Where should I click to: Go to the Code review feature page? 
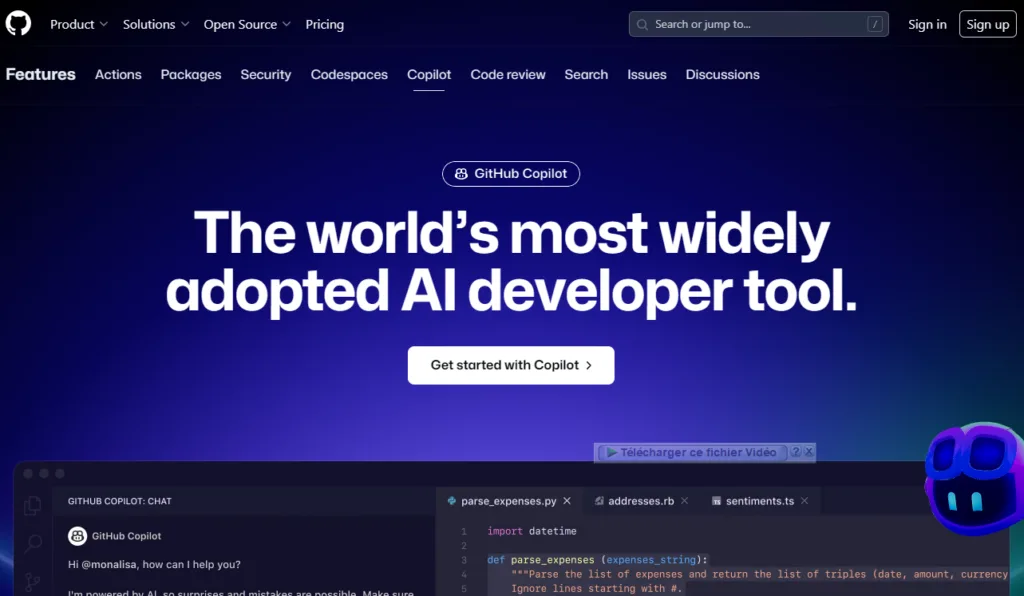[x=508, y=74]
